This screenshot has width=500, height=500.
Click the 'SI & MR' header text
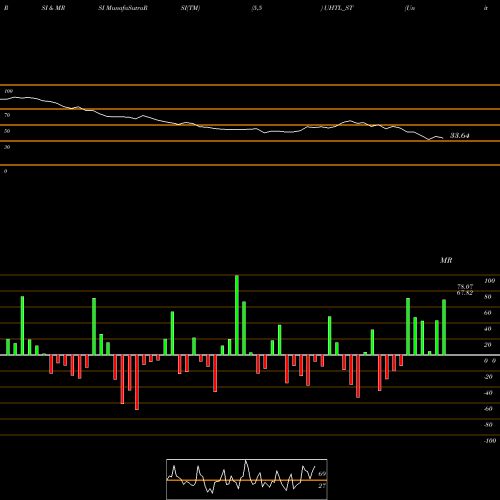point(53,8)
